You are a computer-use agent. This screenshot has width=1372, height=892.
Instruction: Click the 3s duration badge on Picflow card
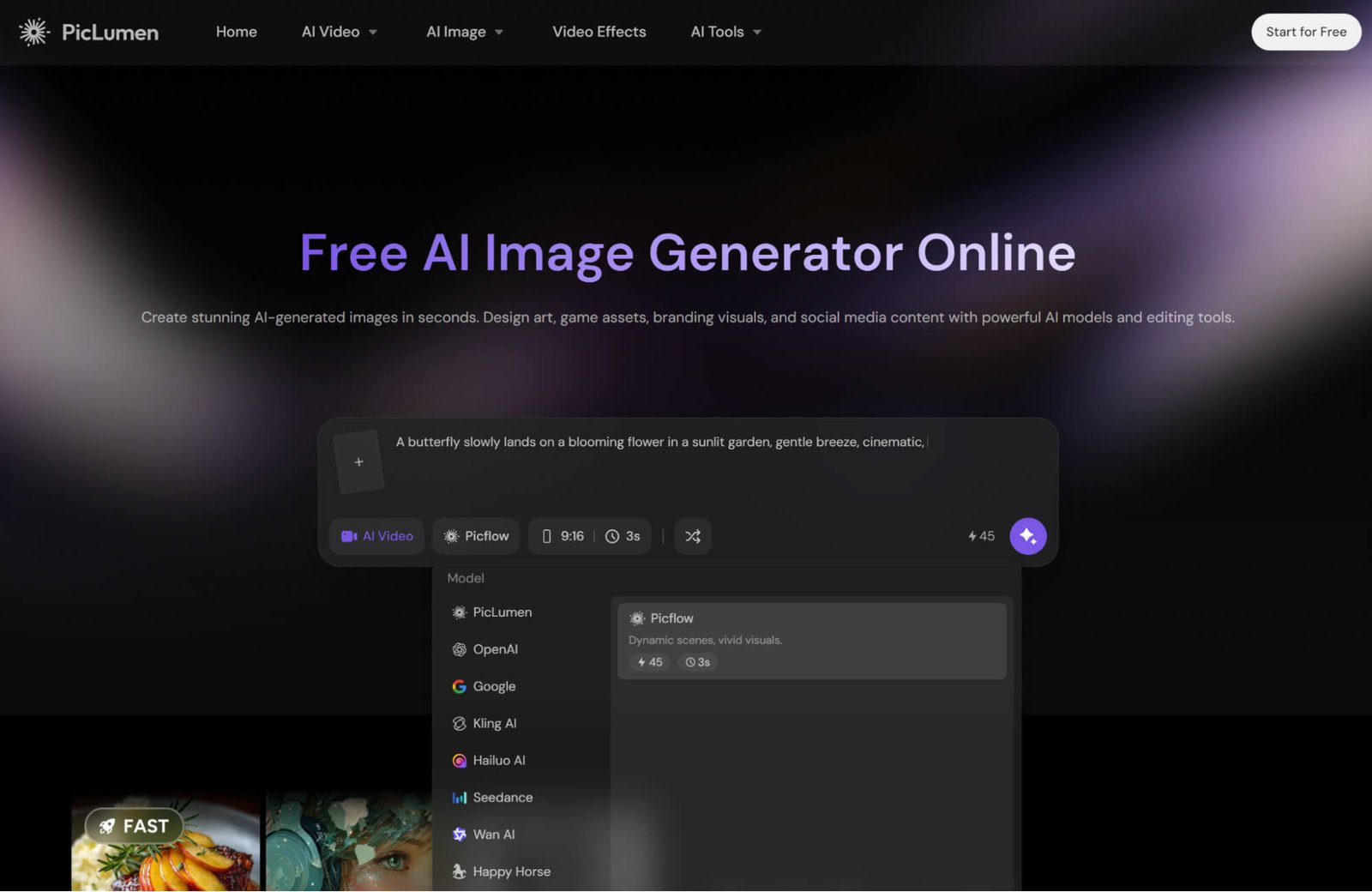pyautogui.click(x=698, y=662)
